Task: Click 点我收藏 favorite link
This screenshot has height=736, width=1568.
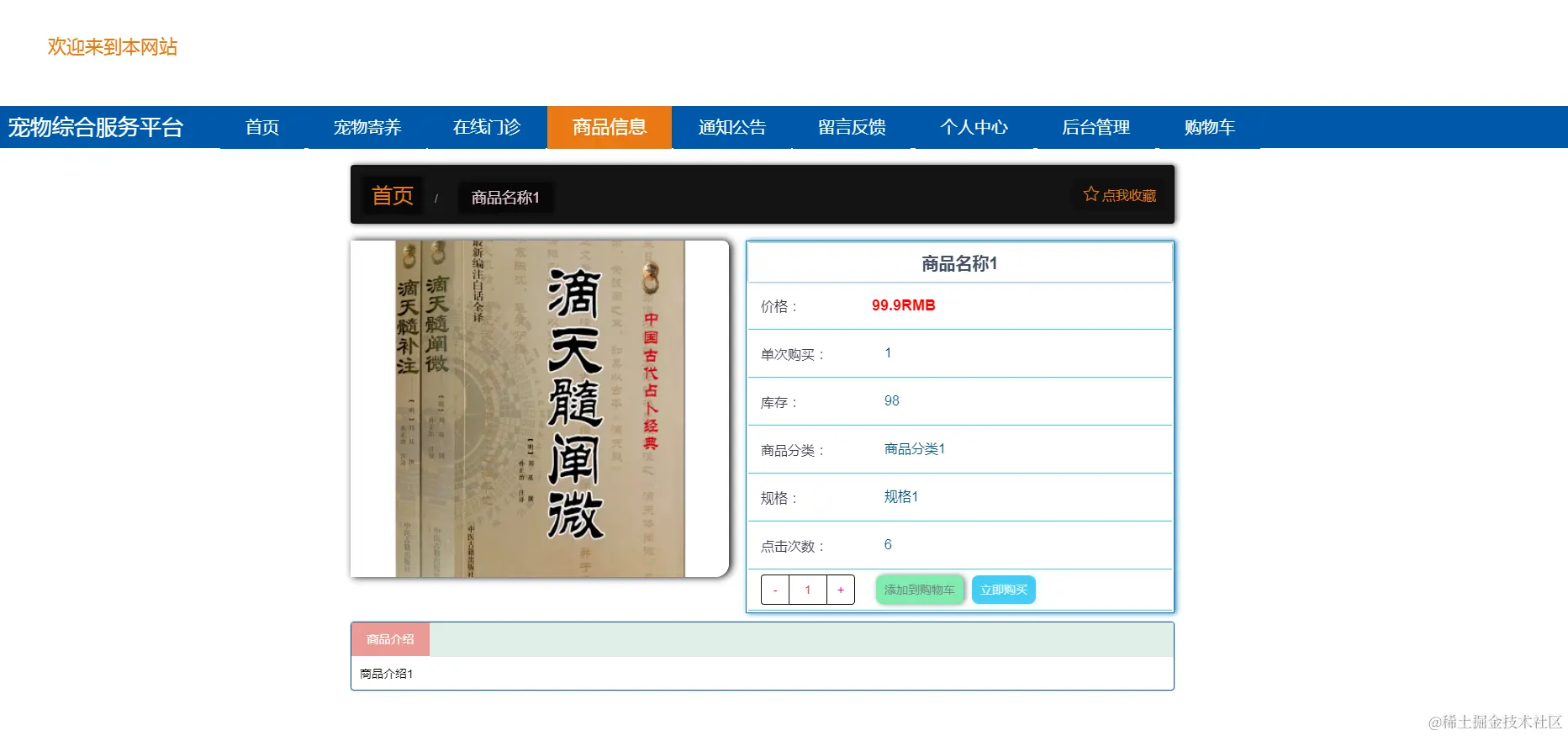Action: (1120, 195)
